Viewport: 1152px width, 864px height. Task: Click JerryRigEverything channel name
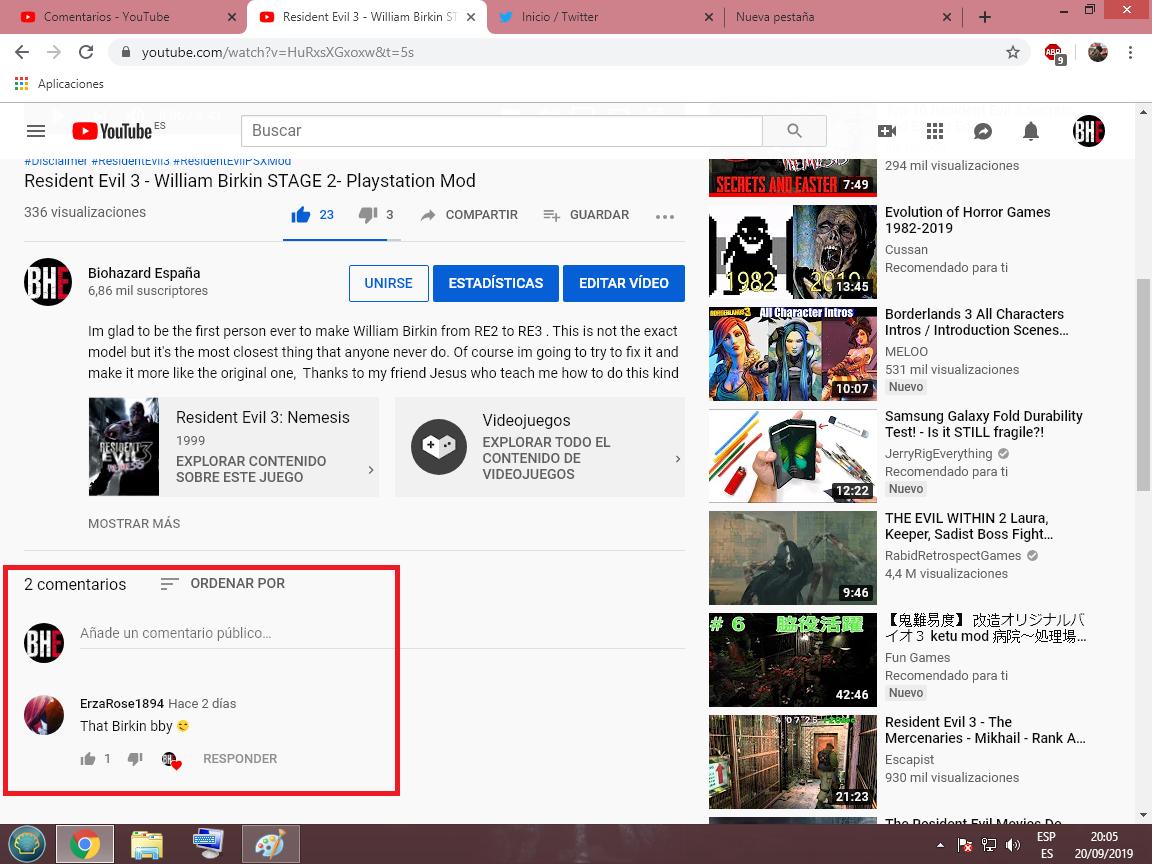tap(938, 454)
